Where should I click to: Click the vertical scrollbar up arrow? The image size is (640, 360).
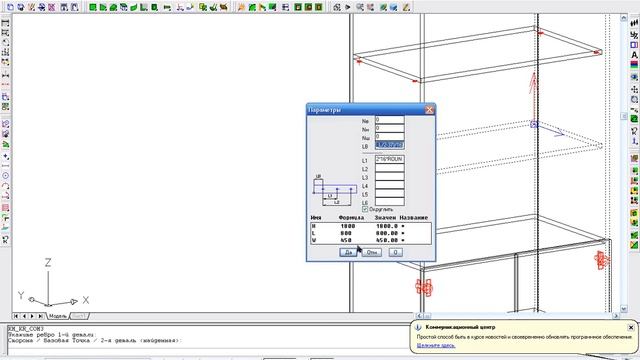coord(623,18)
